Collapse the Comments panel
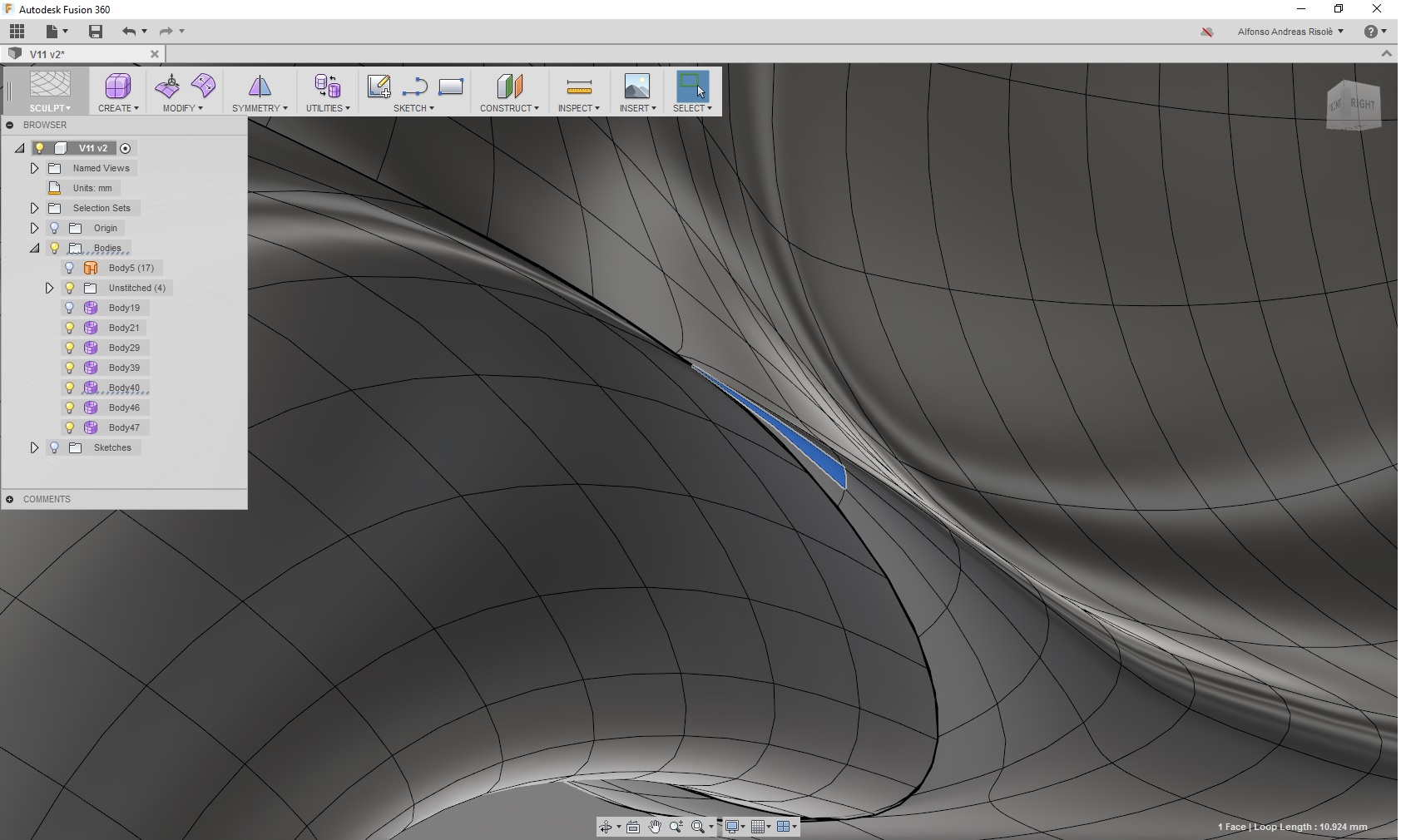This screenshot has width=1401, height=840. pyautogui.click(x=9, y=499)
